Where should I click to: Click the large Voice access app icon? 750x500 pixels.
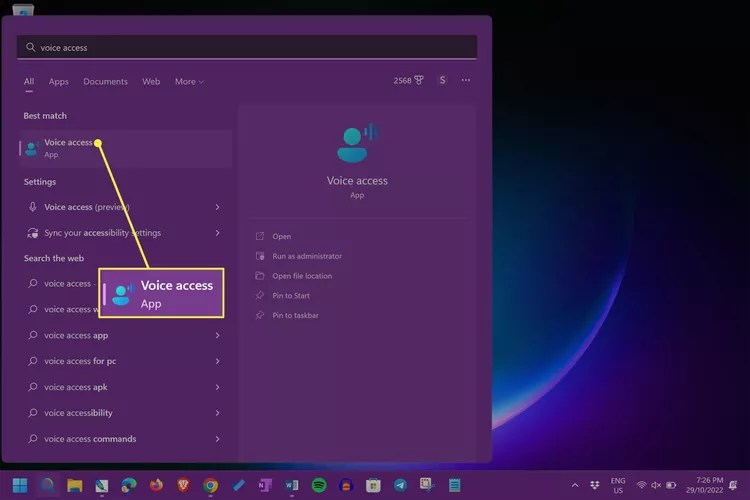point(357,143)
